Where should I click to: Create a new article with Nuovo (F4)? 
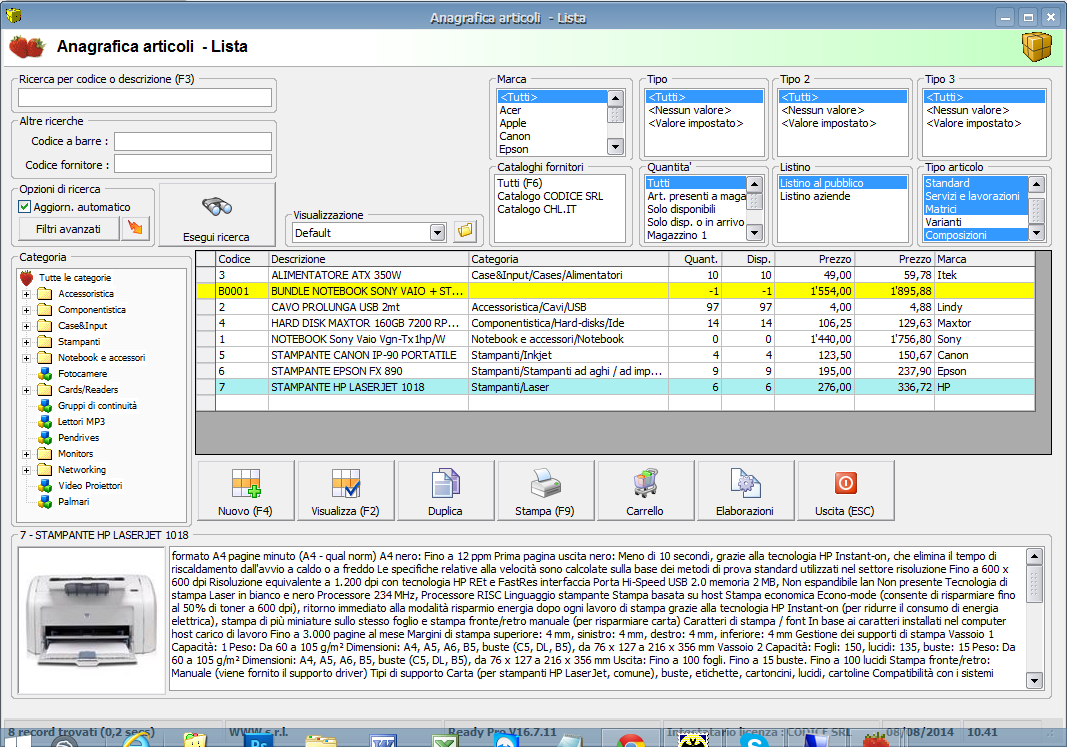click(x=246, y=491)
